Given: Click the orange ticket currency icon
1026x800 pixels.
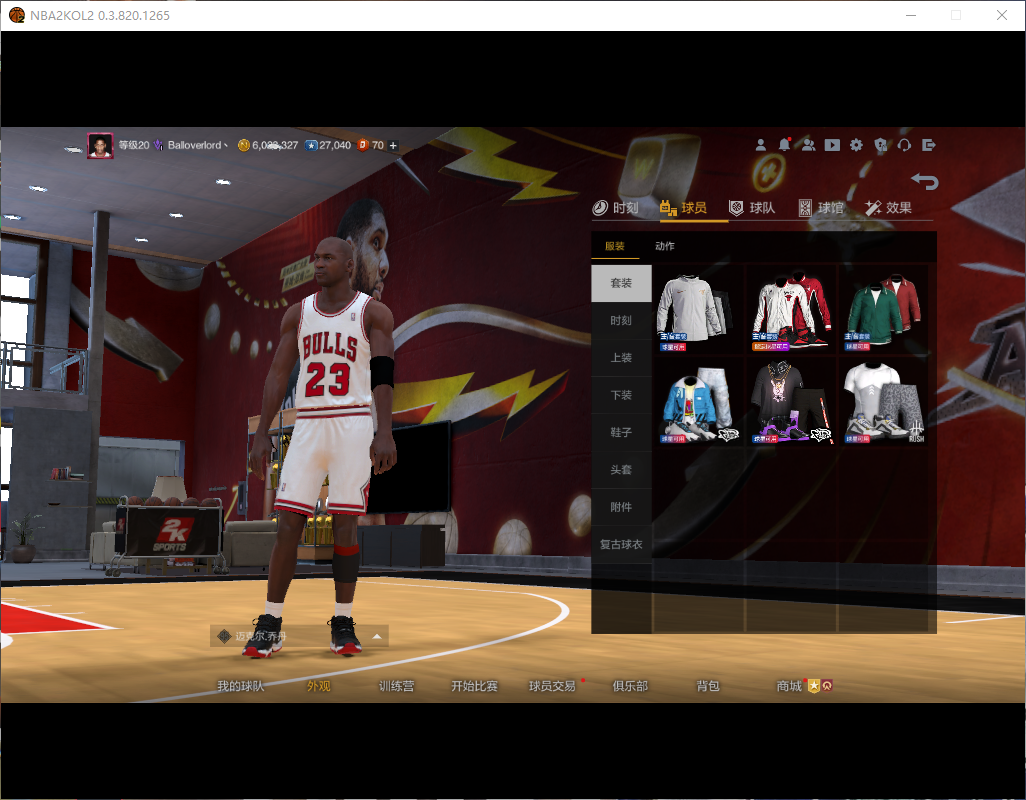Looking at the screenshot, I should 363,145.
